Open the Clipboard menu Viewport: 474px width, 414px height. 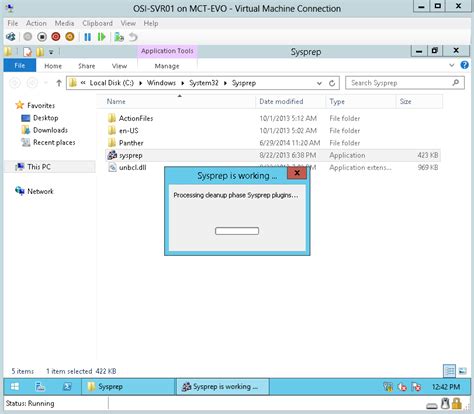point(97,23)
